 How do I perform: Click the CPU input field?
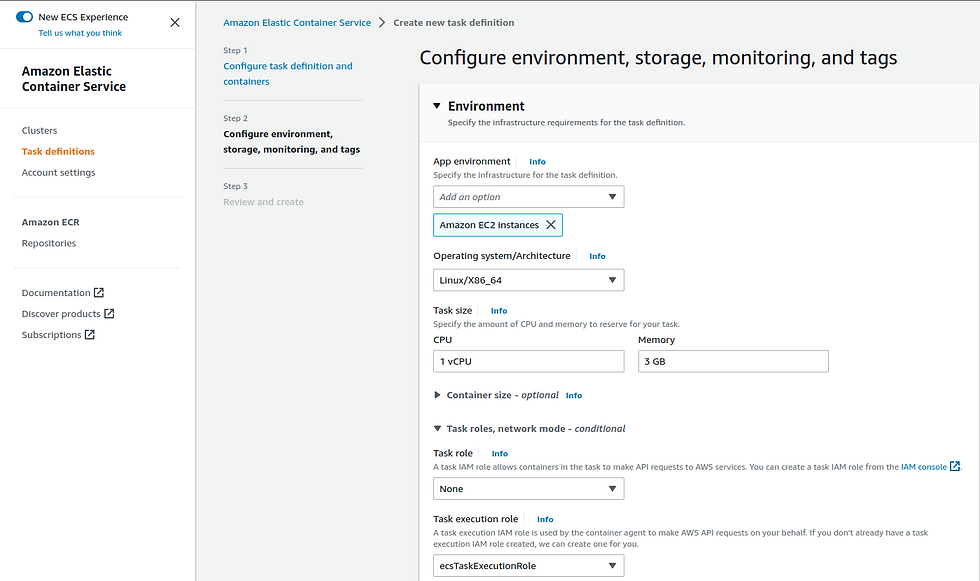(x=528, y=361)
